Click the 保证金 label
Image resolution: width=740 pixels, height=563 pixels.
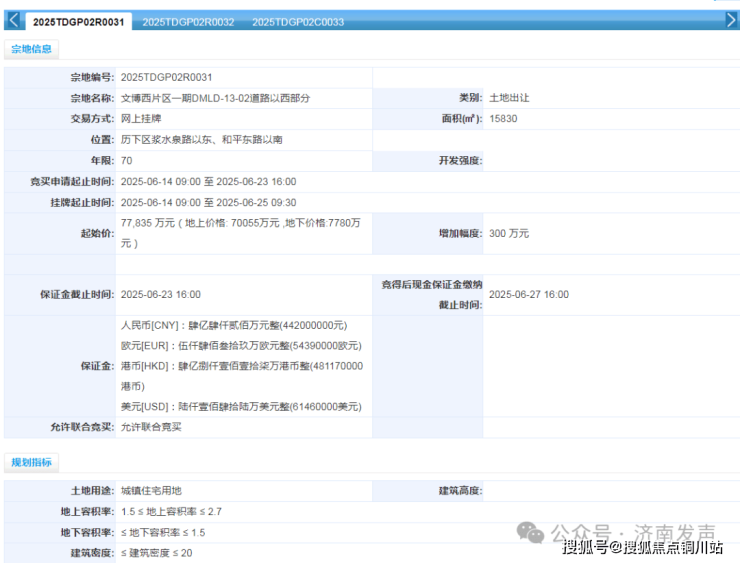point(97,366)
